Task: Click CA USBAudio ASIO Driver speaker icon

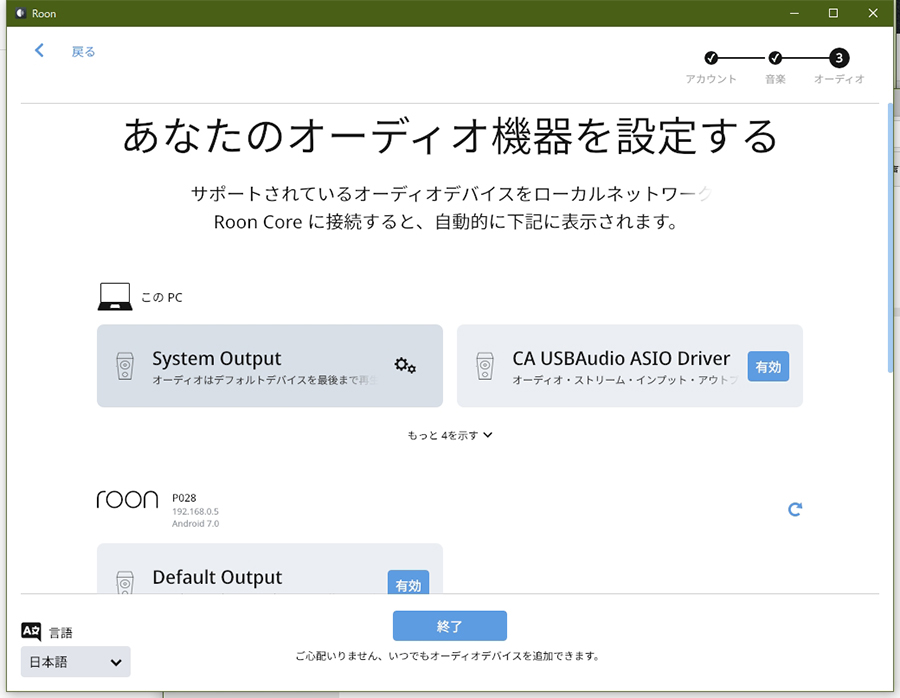Action: point(485,366)
